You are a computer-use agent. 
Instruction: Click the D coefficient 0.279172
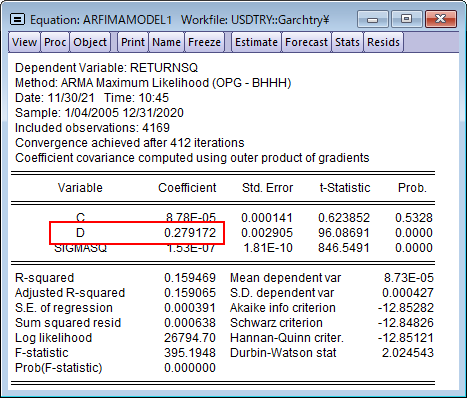click(x=190, y=233)
